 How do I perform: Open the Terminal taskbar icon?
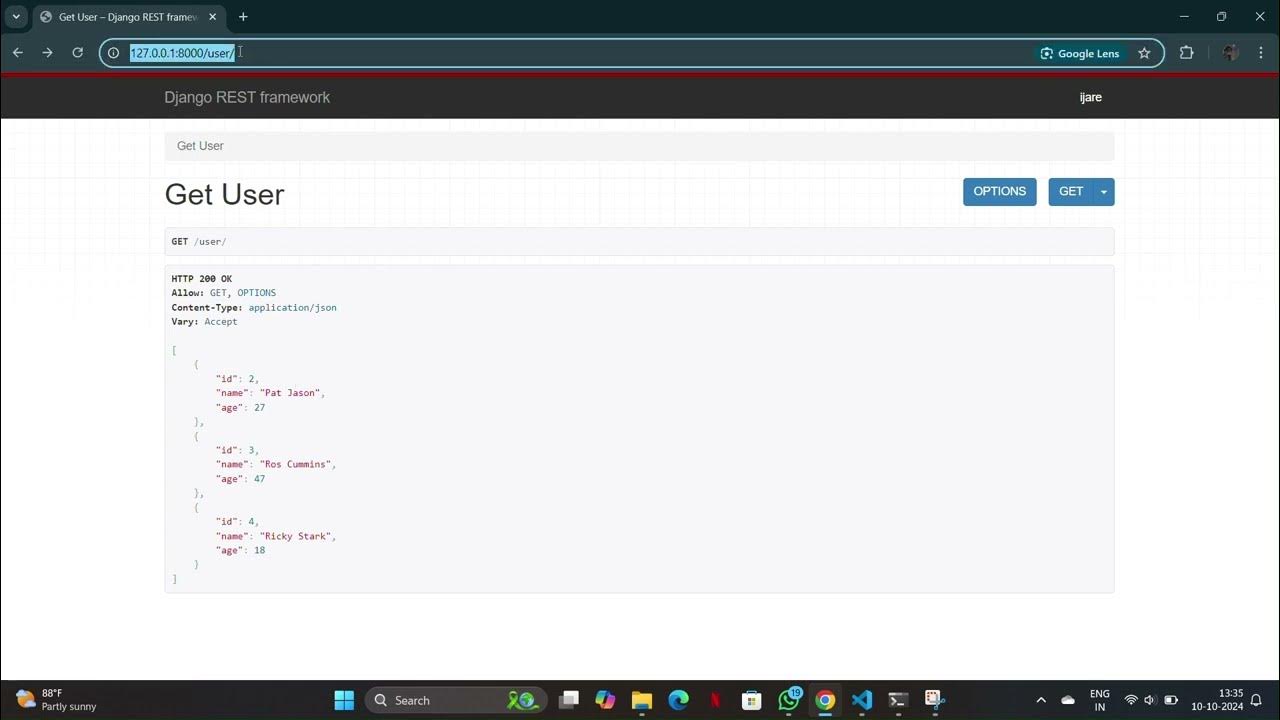tap(898, 700)
